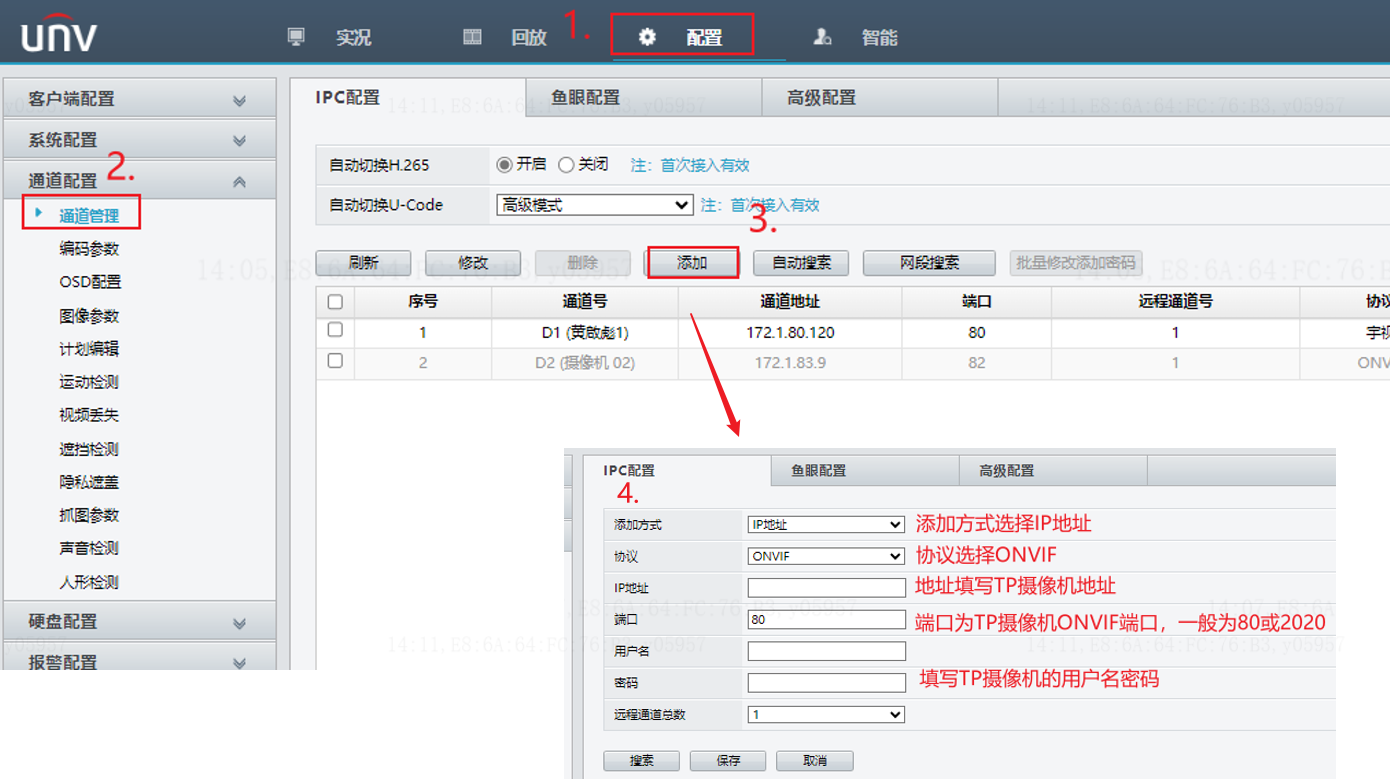The width and height of the screenshot is (1390, 784).
Task: Select 运动检测 in the sidebar menu
Action: click(x=87, y=382)
